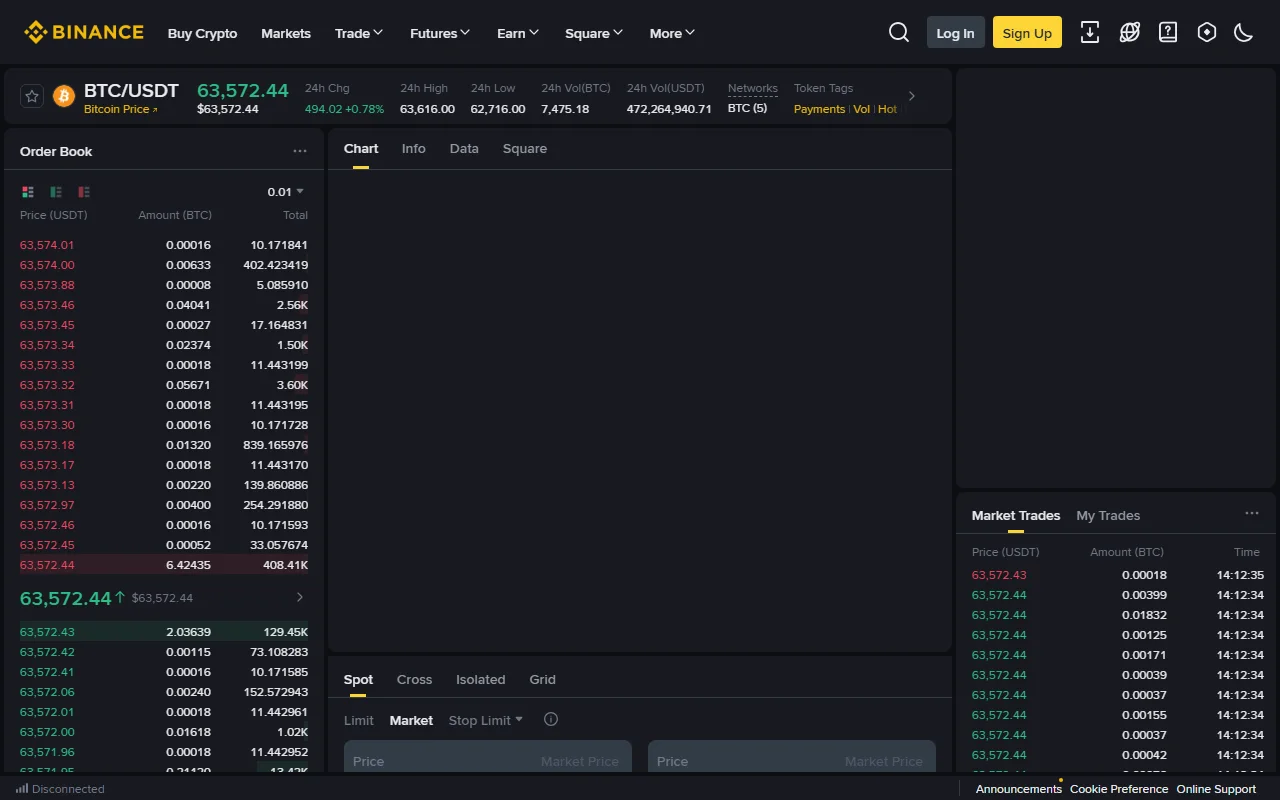Show sell orders only in order book
Viewport: 1280px width, 800px height.
click(x=84, y=192)
